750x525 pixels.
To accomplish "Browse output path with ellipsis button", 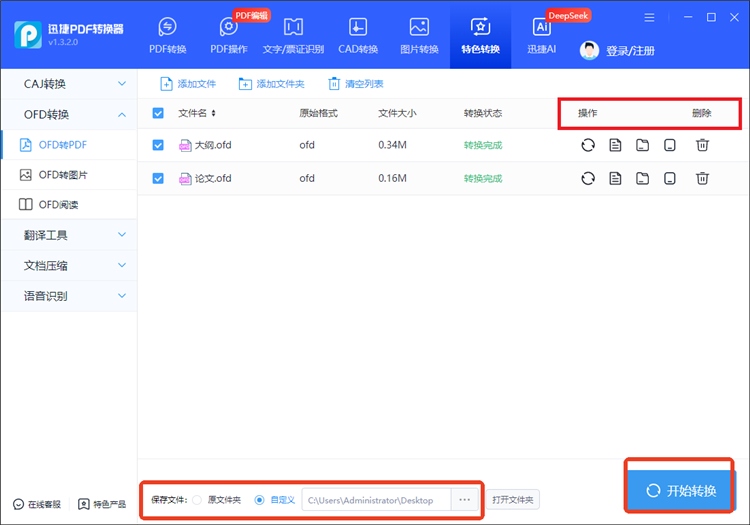I will click(x=464, y=500).
